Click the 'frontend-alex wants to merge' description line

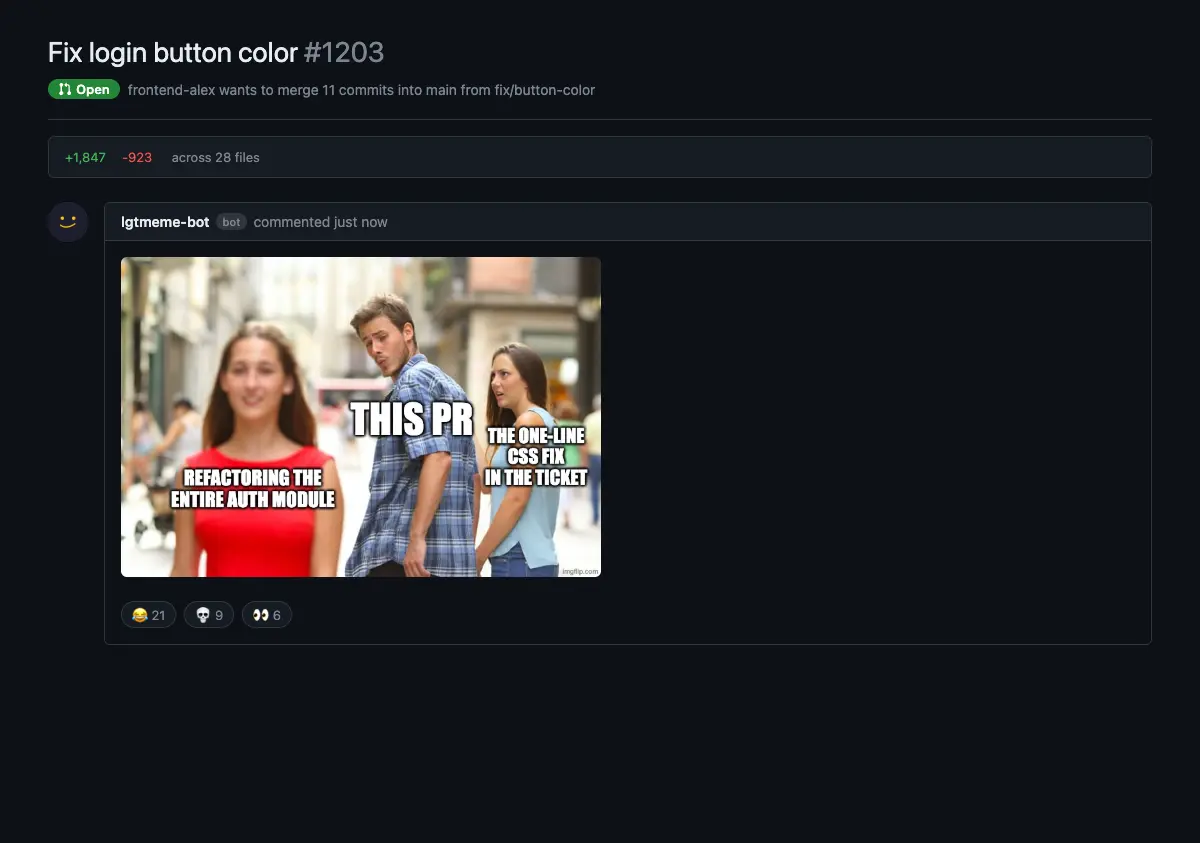[x=361, y=90]
